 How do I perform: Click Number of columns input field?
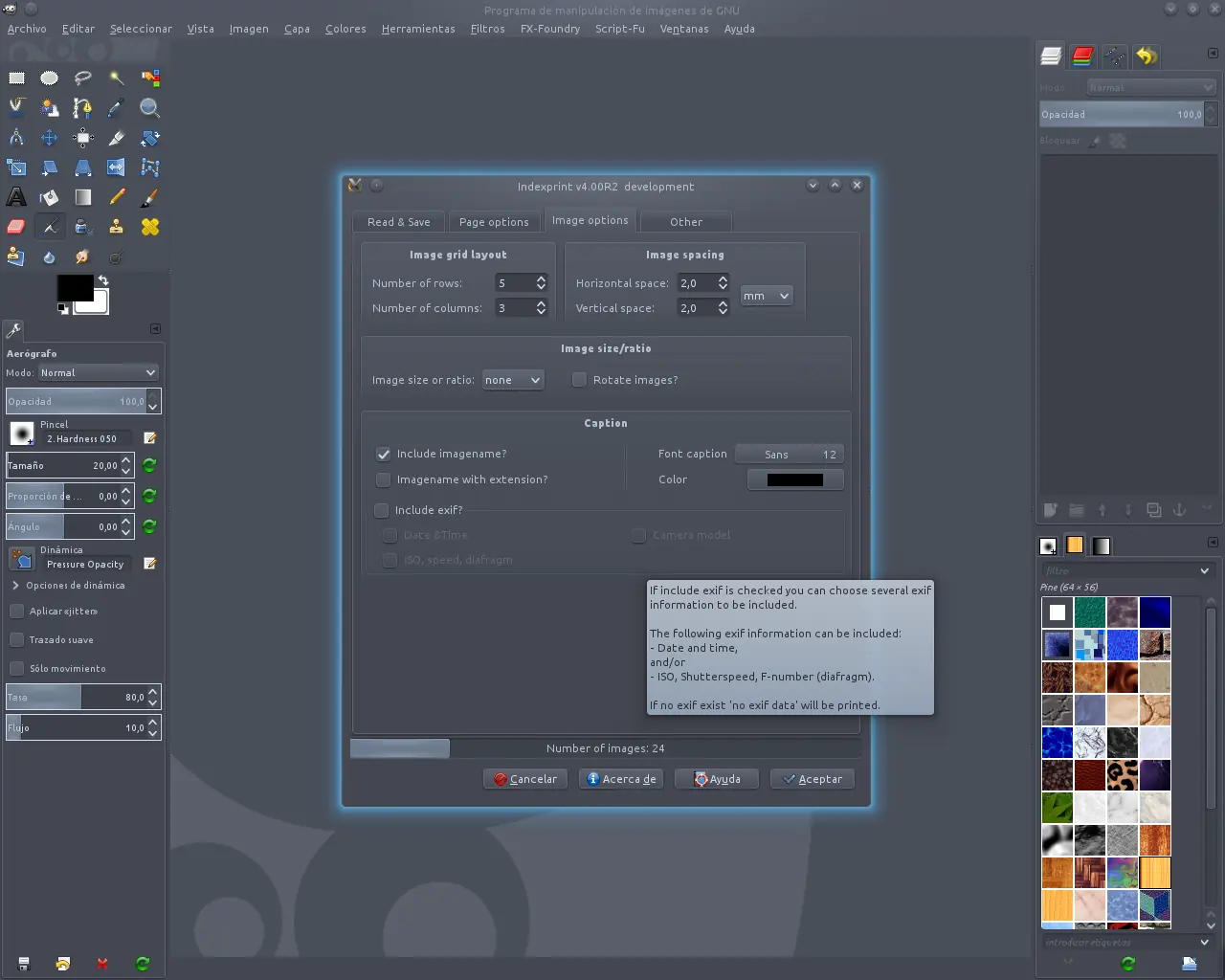click(x=514, y=308)
